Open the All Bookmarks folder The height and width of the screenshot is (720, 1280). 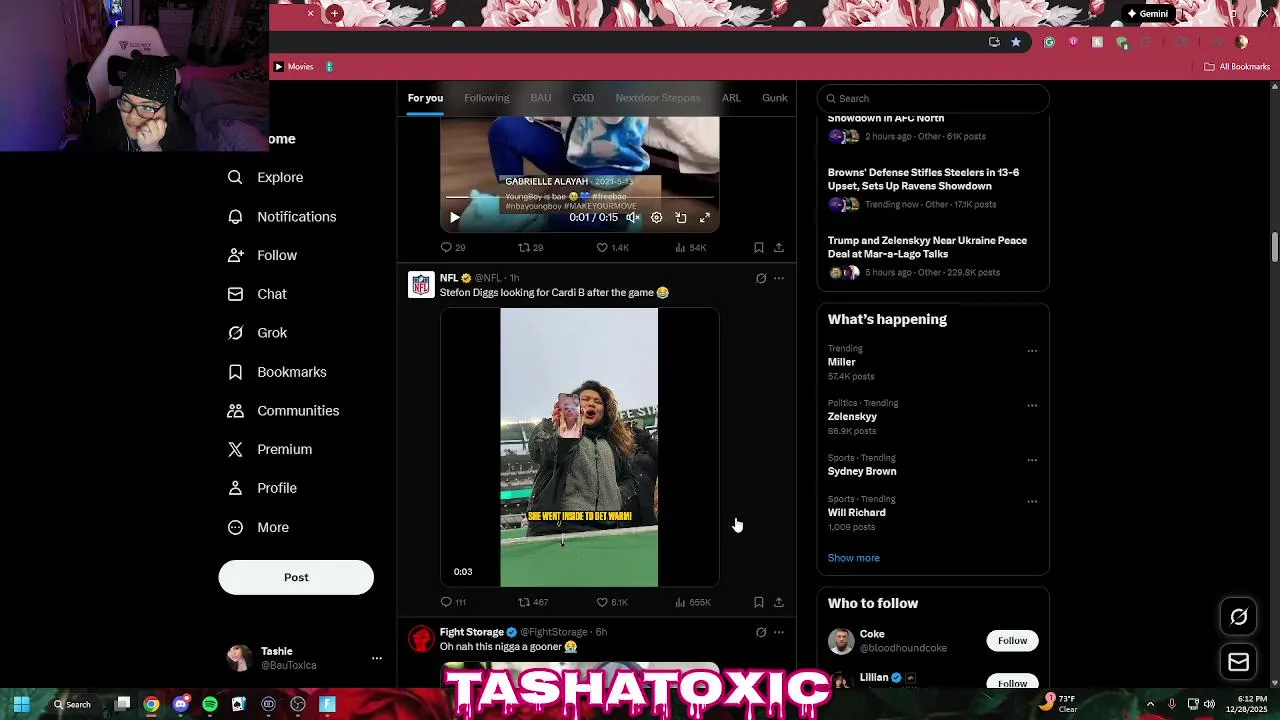pos(1237,67)
